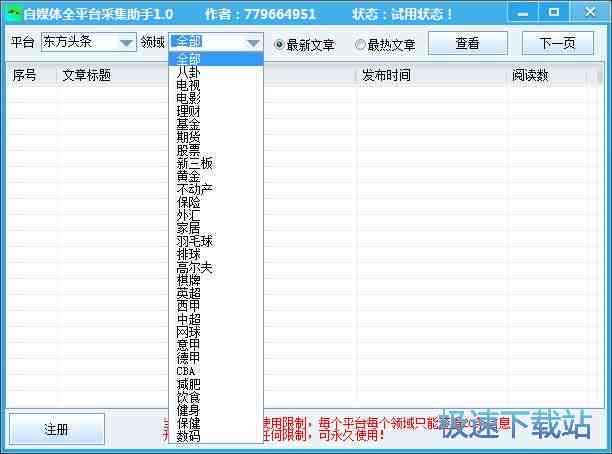
Task: Pick 新三板 from the field list
Action: coord(216,163)
